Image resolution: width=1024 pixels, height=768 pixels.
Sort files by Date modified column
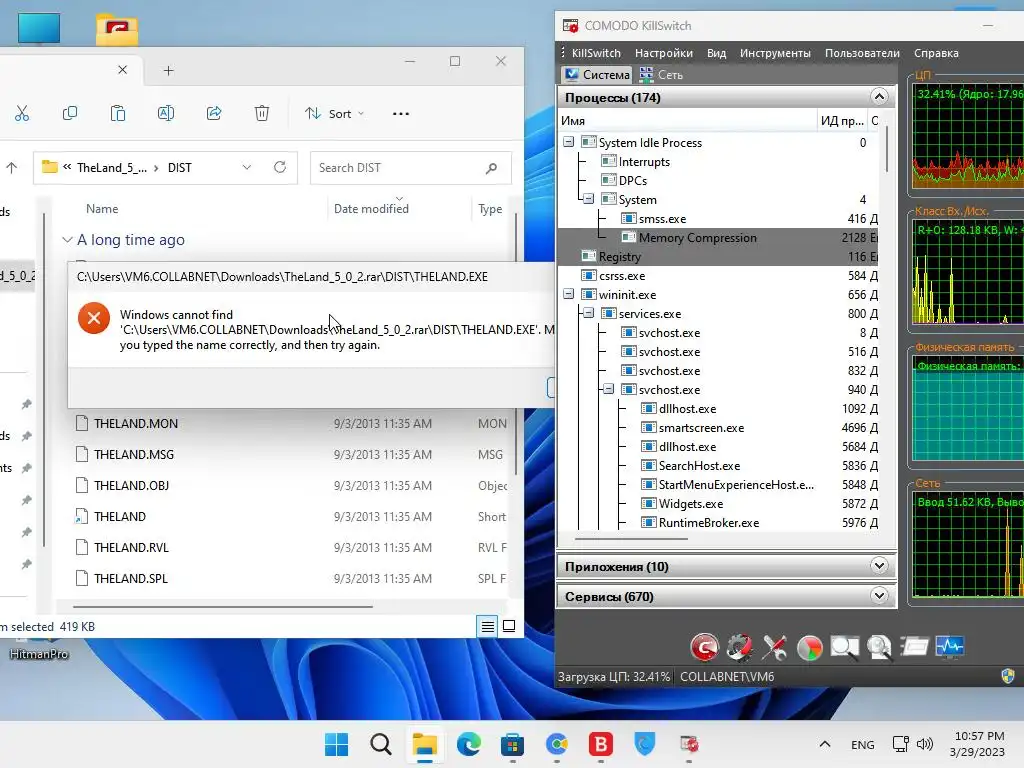point(371,209)
